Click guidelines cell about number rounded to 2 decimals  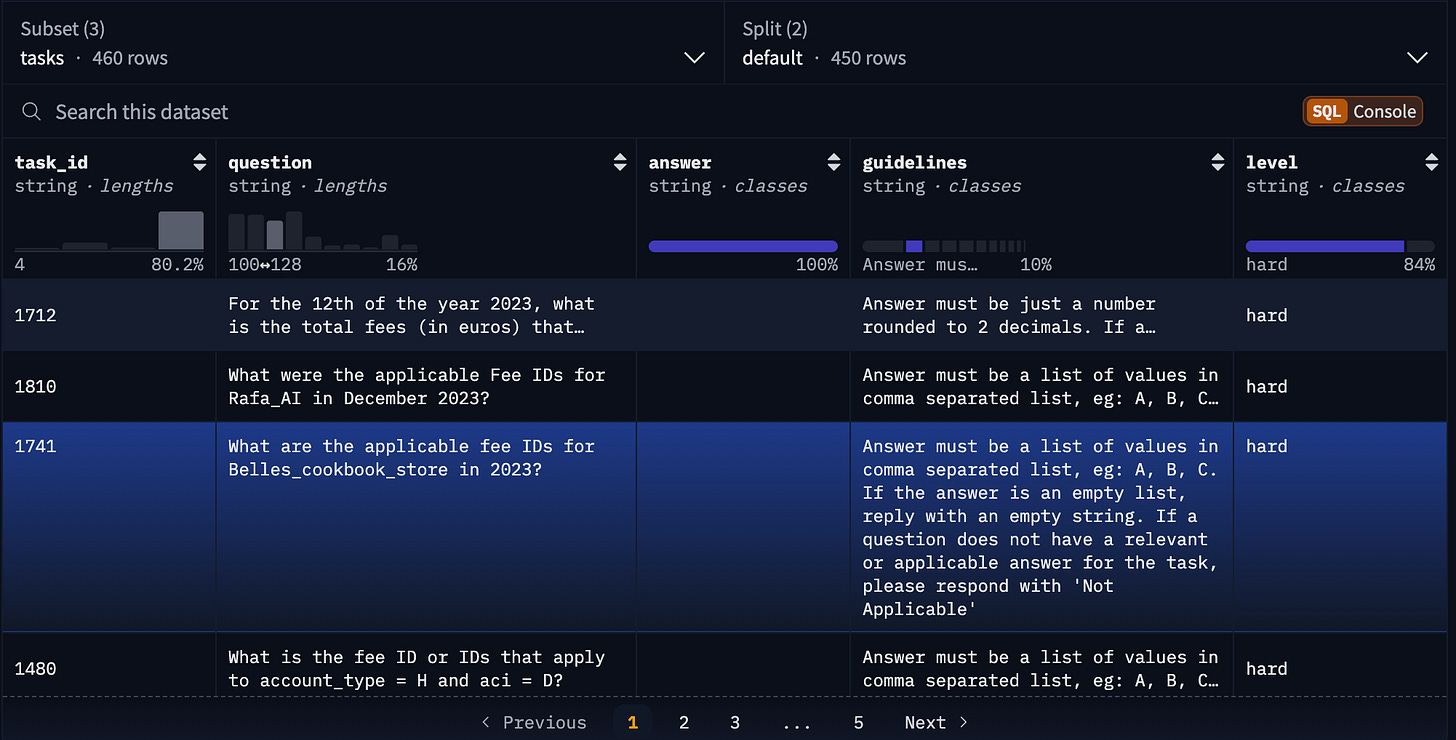pyautogui.click(x=1041, y=315)
